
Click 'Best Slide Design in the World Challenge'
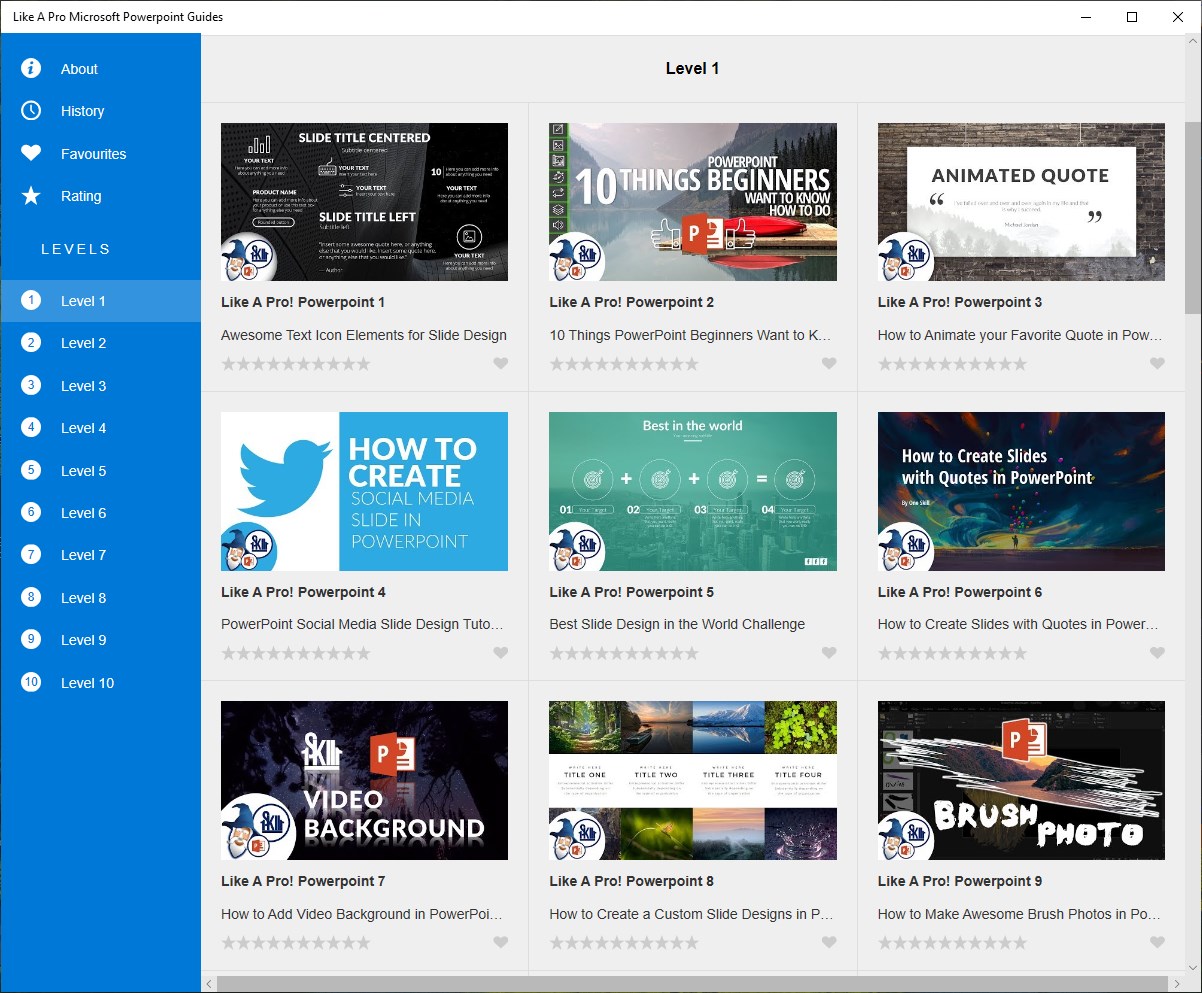677,624
